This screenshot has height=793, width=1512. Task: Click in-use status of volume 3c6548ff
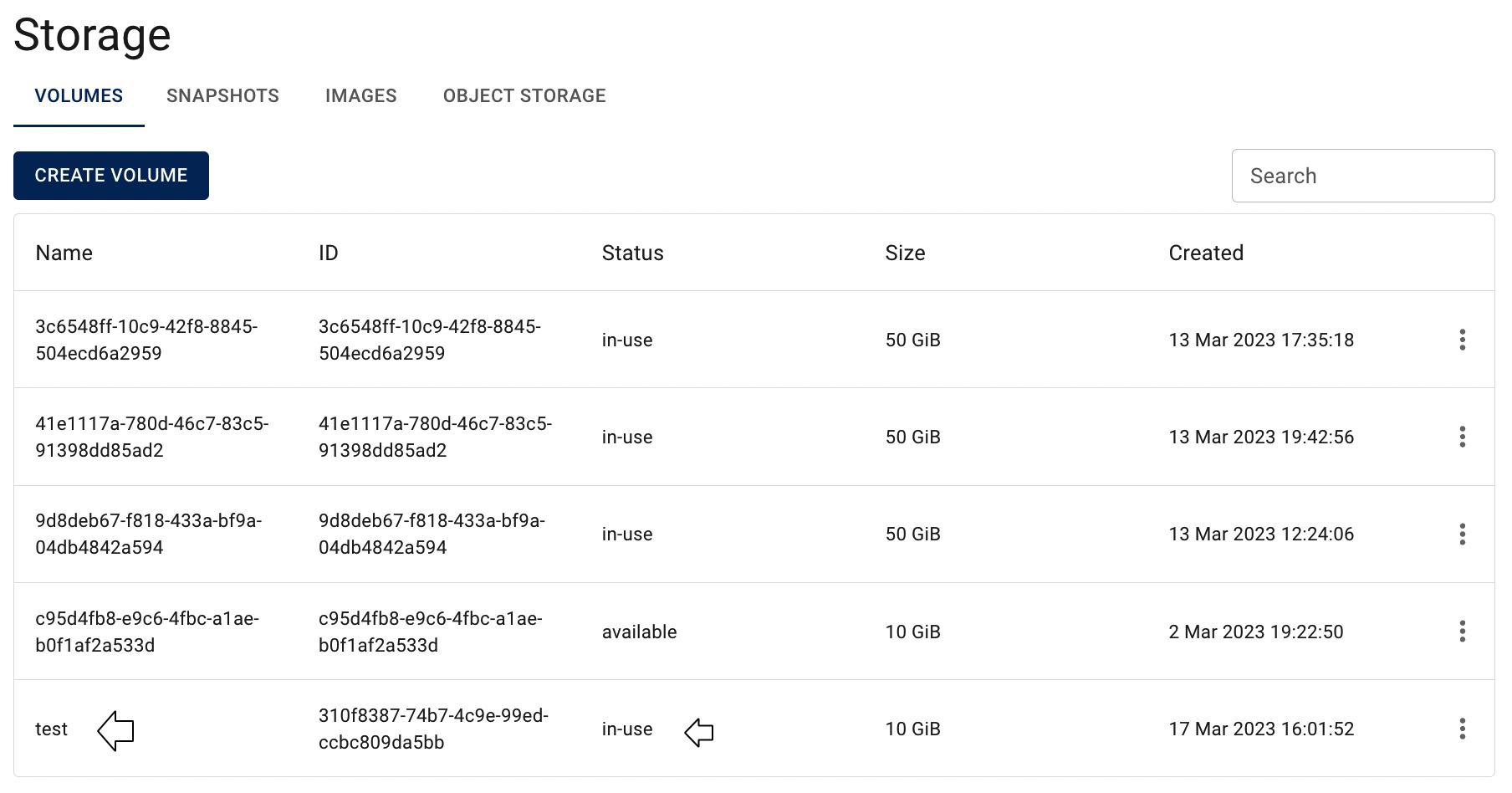point(627,340)
